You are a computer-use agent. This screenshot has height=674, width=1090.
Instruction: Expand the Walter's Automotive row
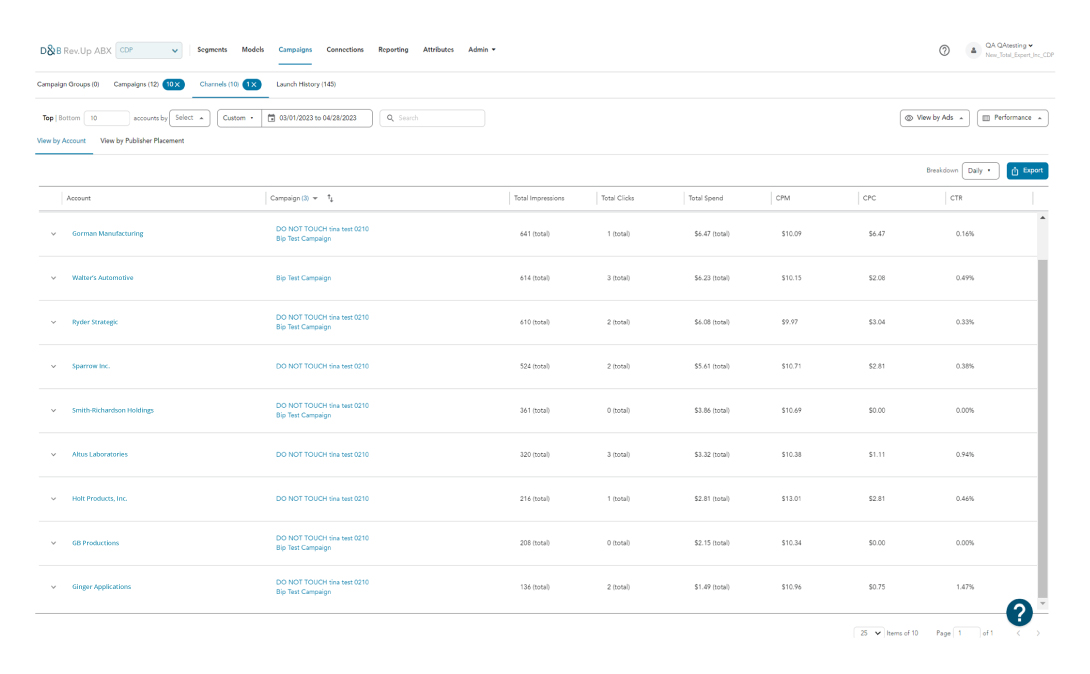[x=54, y=278]
